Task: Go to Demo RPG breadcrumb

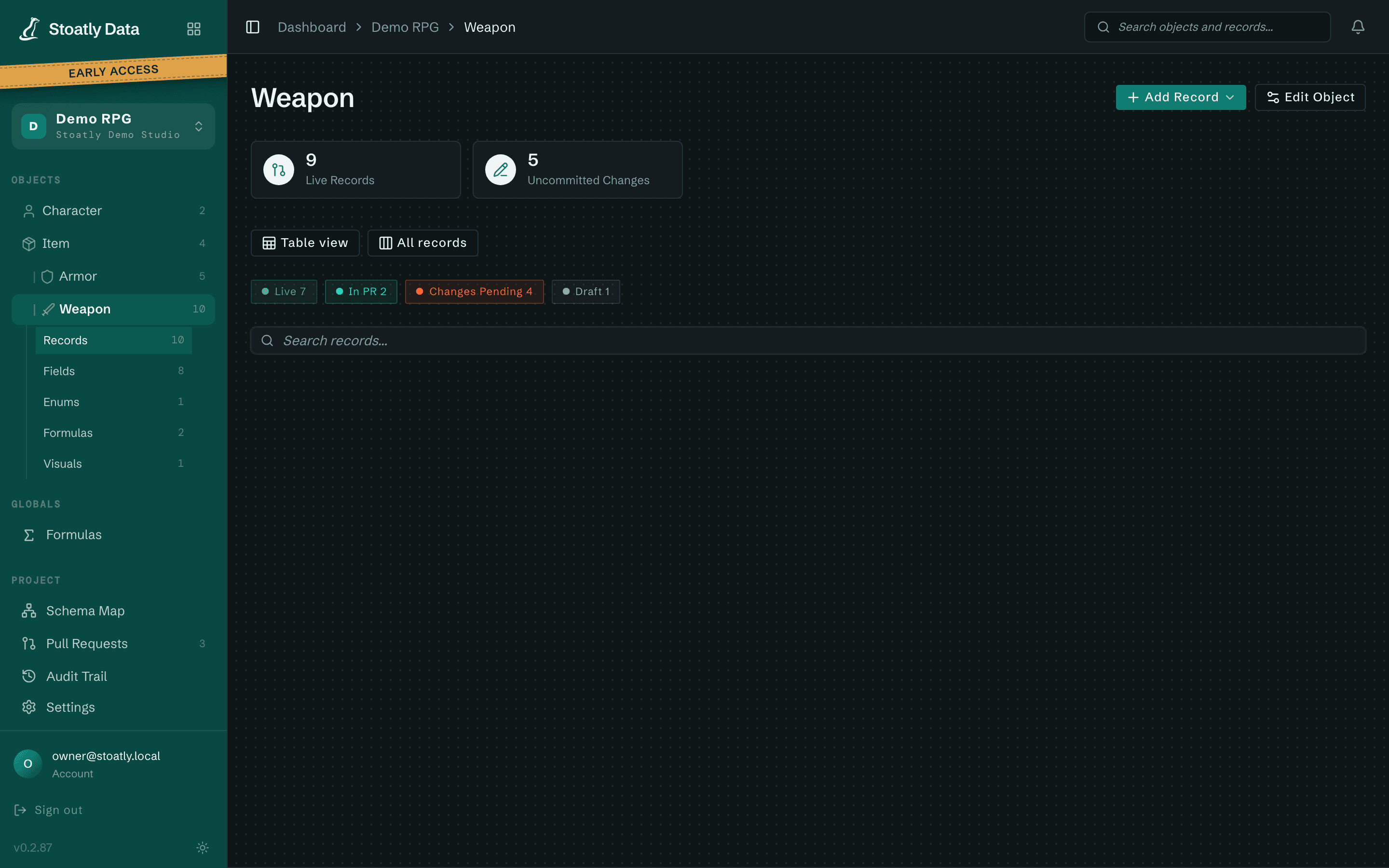Action: point(405,27)
